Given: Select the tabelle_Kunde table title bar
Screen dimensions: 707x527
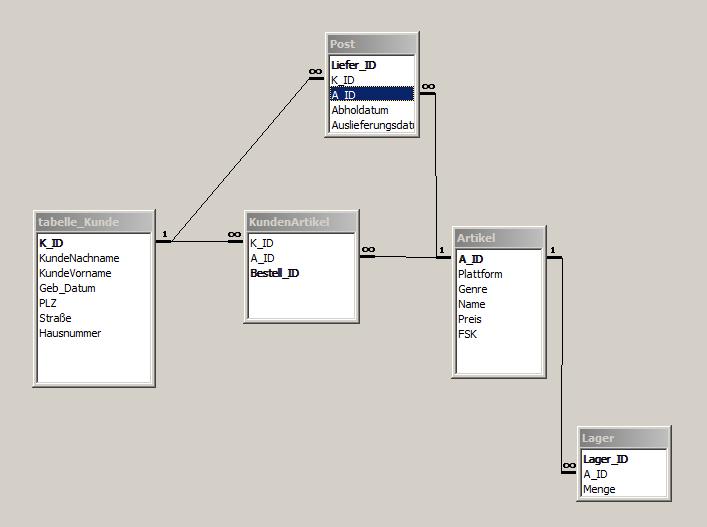Looking at the screenshot, I should pyautogui.click(x=94, y=222).
